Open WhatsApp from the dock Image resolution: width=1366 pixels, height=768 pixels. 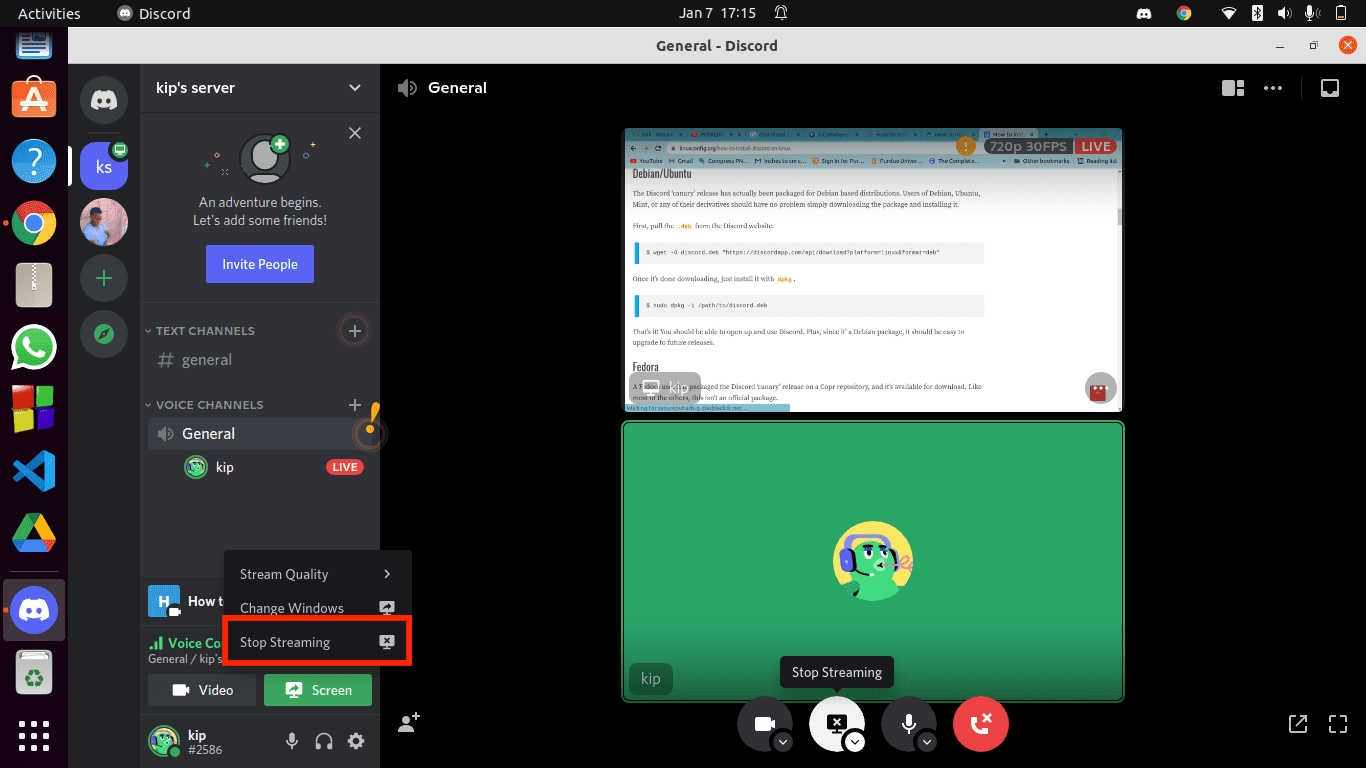34,347
